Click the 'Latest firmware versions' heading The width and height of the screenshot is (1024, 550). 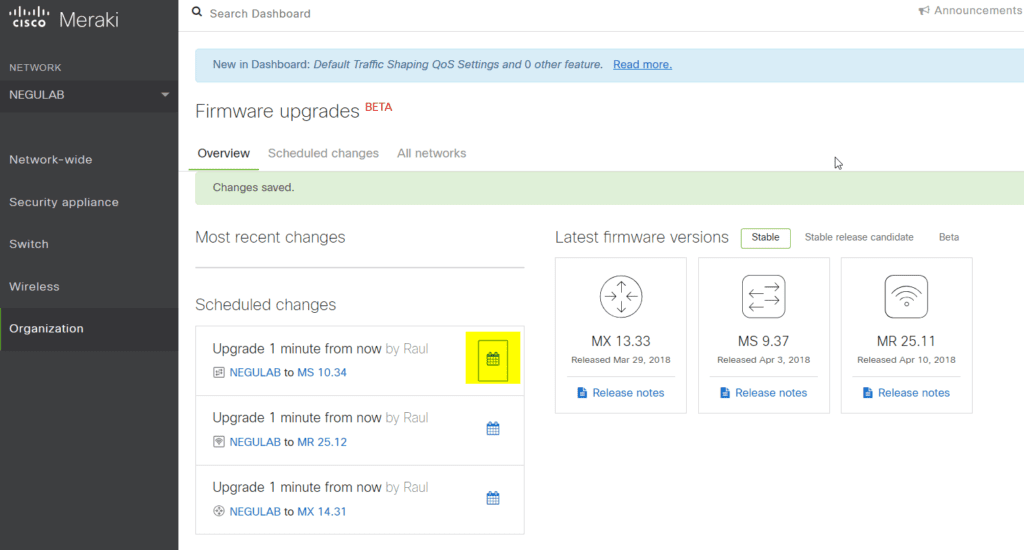coord(642,237)
